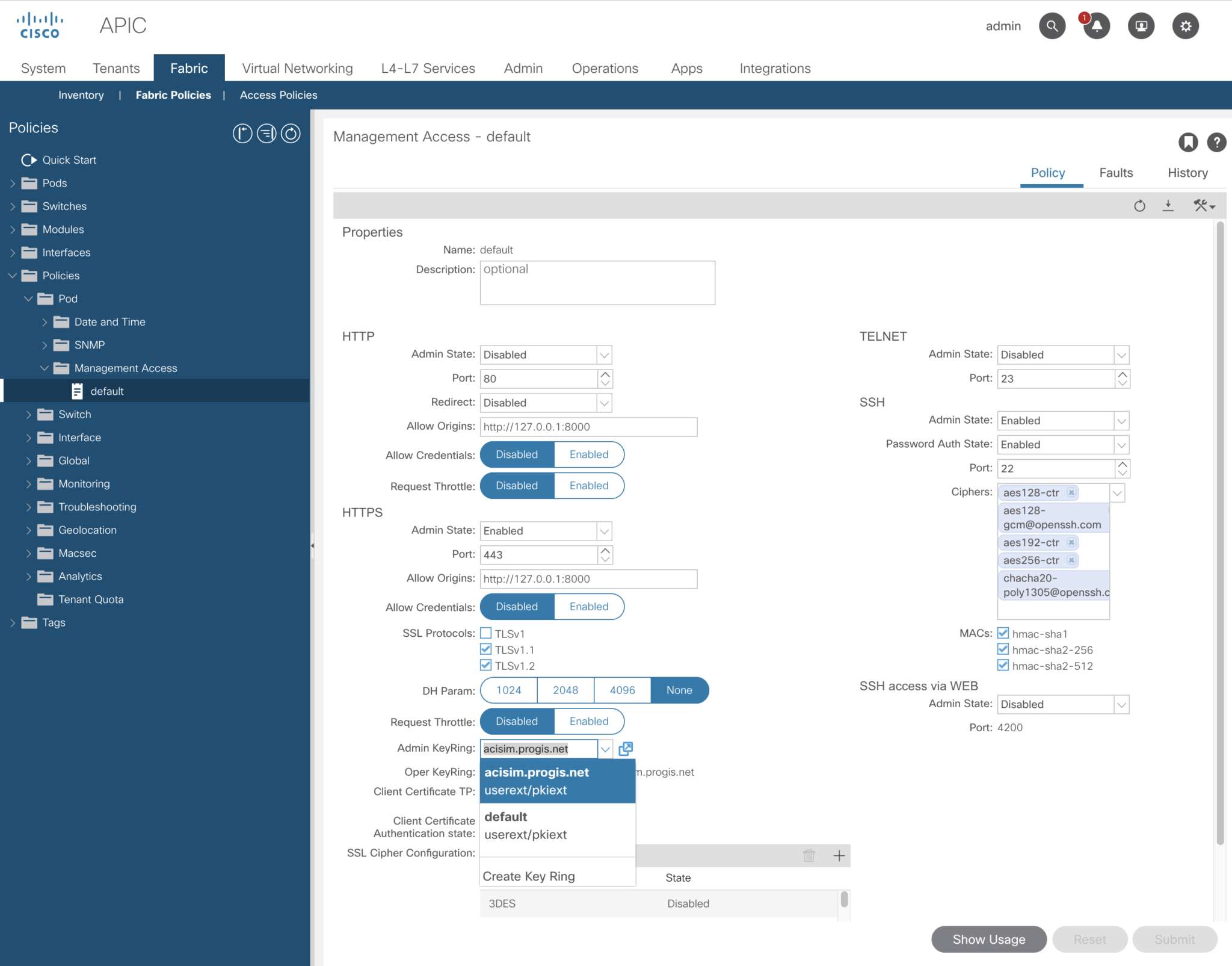
Task: Uncheck the hmac-sha1 MAC checkbox
Action: [1003, 633]
